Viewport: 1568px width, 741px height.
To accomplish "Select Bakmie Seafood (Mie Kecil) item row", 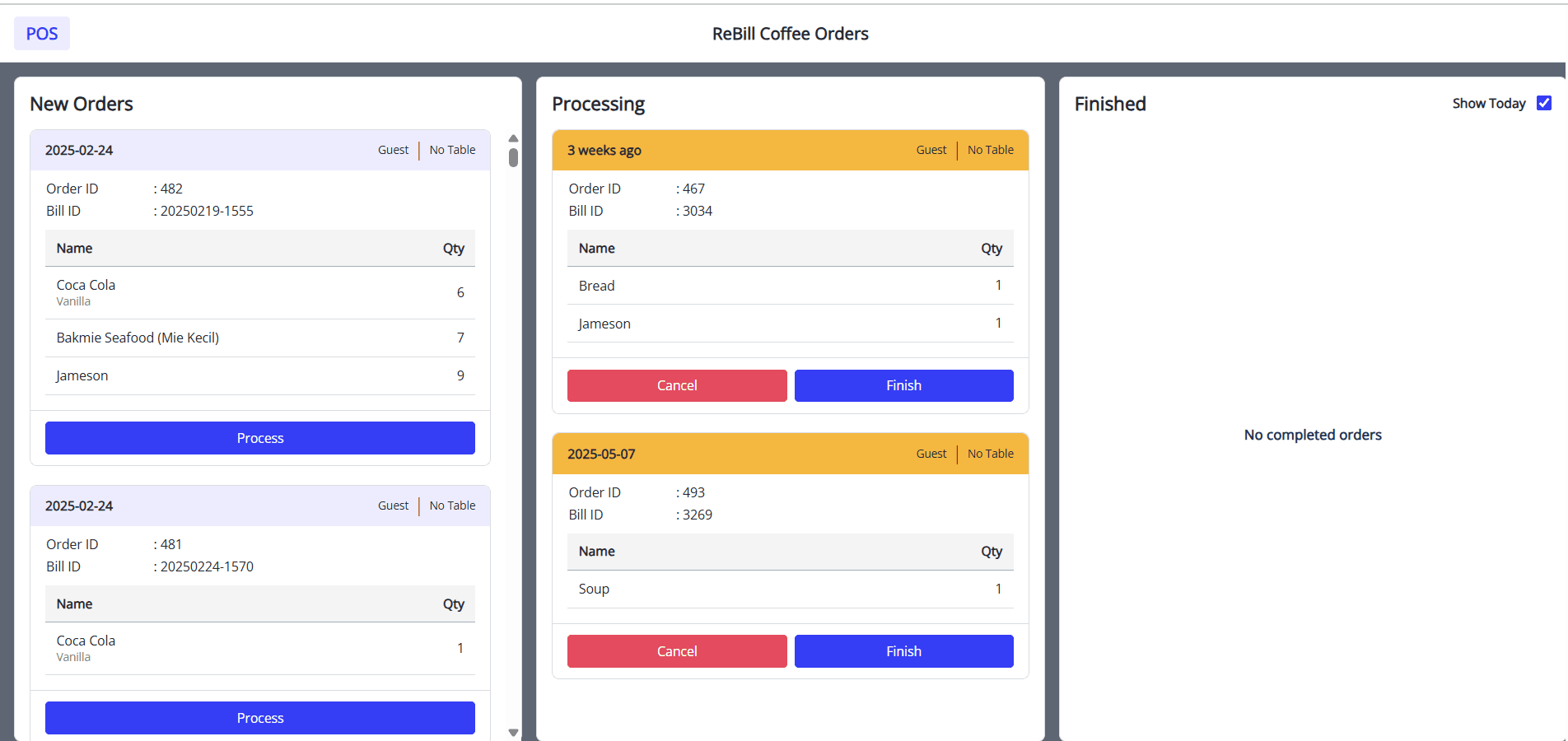I will (x=259, y=338).
